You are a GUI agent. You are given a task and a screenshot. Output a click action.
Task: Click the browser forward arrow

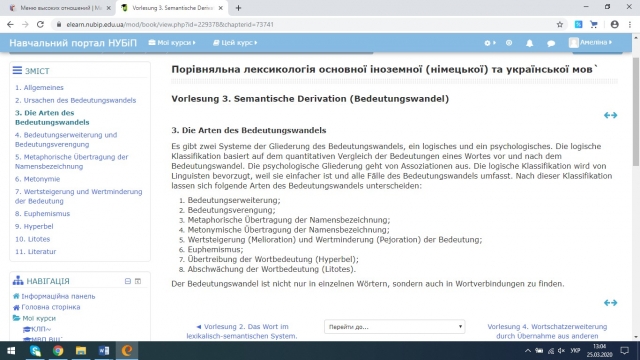pos(25,24)
